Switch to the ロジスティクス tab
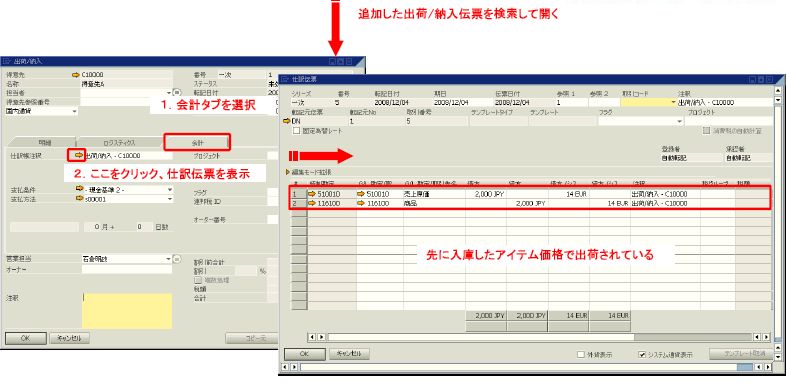787x384 pixels. [119, 143]
